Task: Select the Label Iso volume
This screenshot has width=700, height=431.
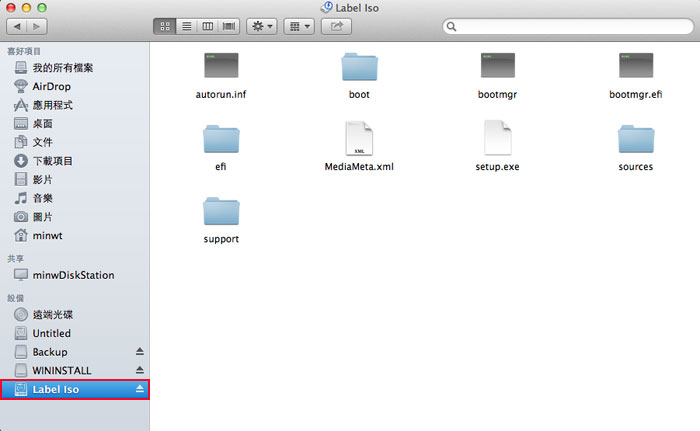Action: tap(75, 389)
